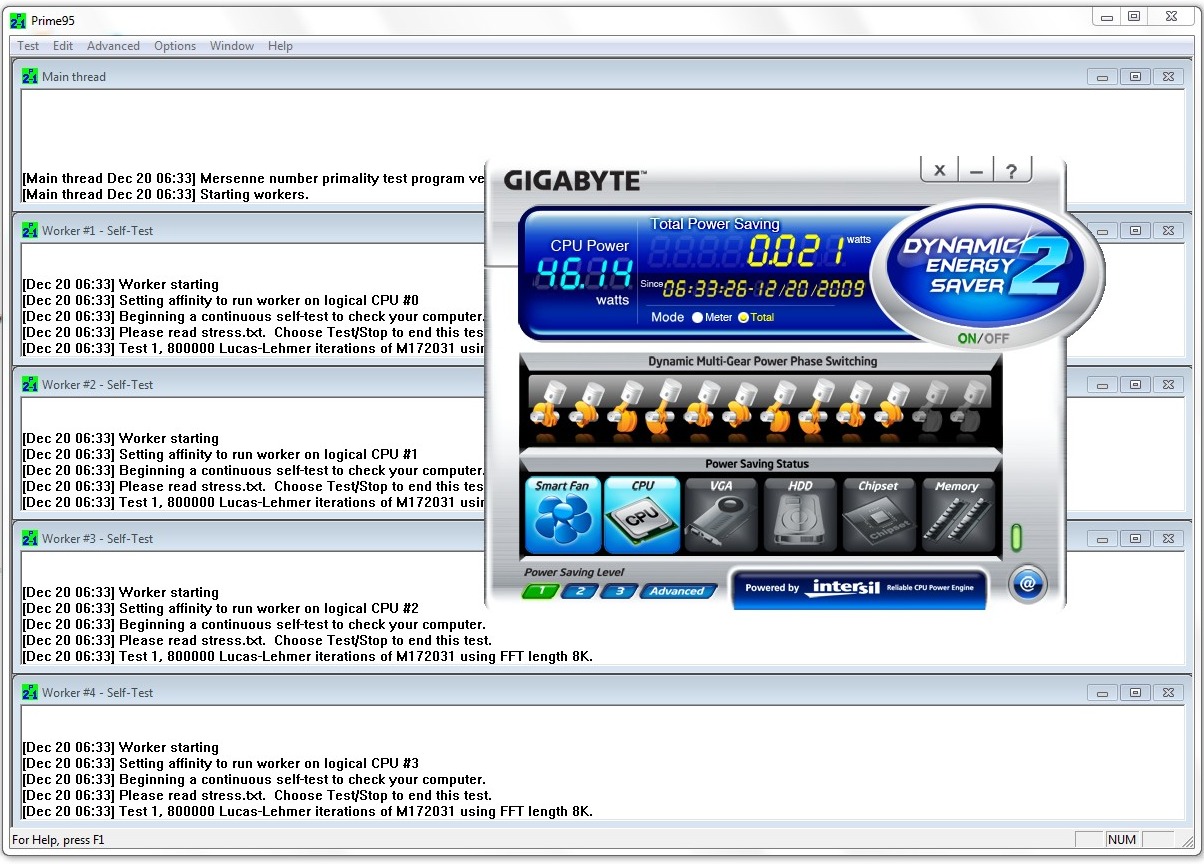Select the Memory power saving icon

pyautogui.click(x=958, y=515)
